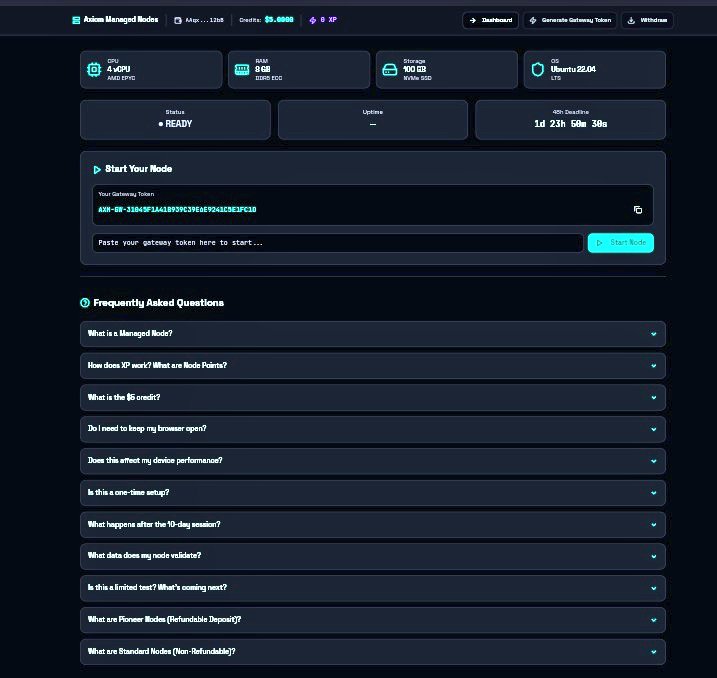The width and height of the screenshot is (717, 678).
Task: Expand 'Is this a limited test?' question
Action: (x=373, y=588)
